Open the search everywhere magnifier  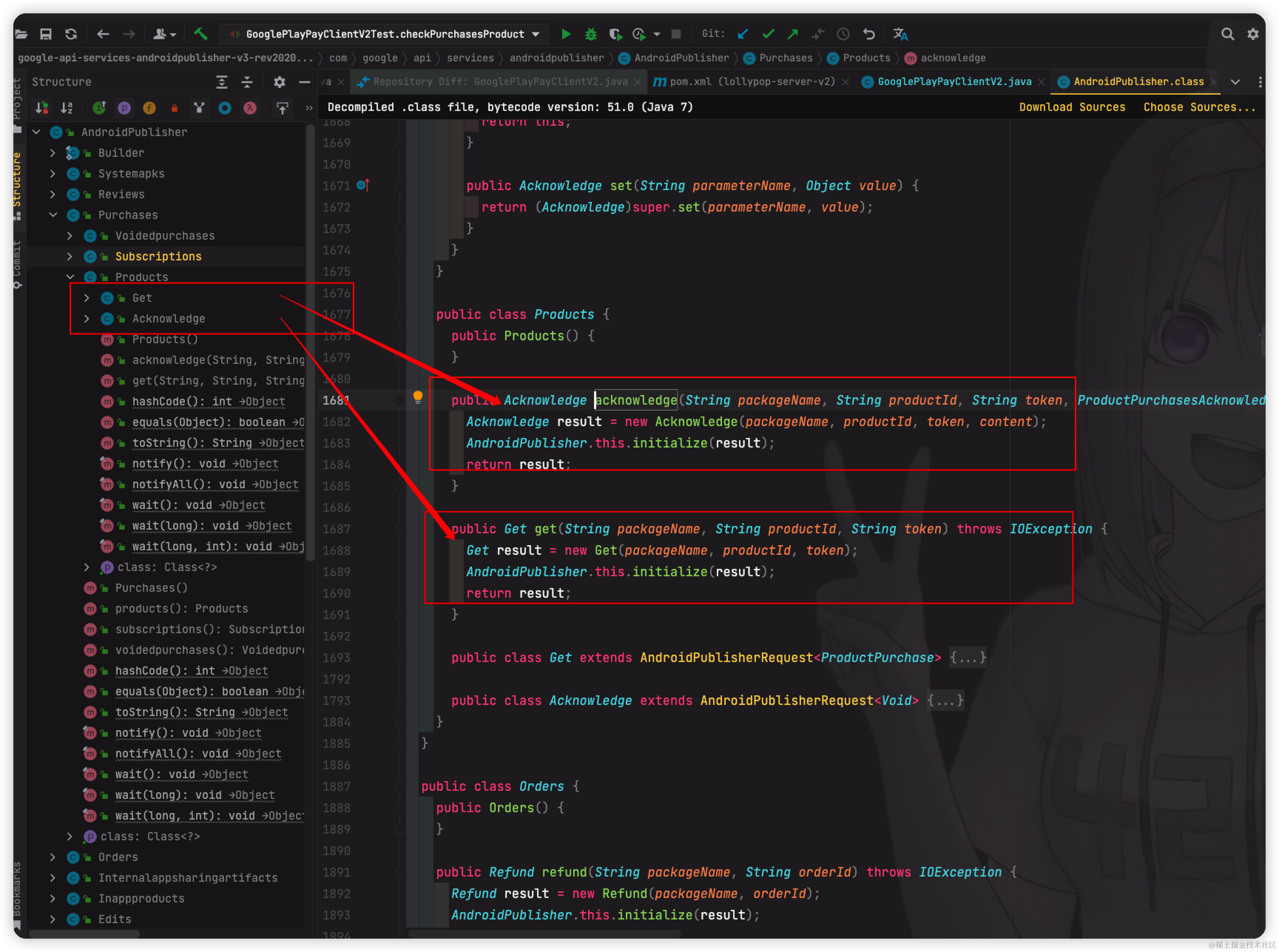click(1227, 34)
